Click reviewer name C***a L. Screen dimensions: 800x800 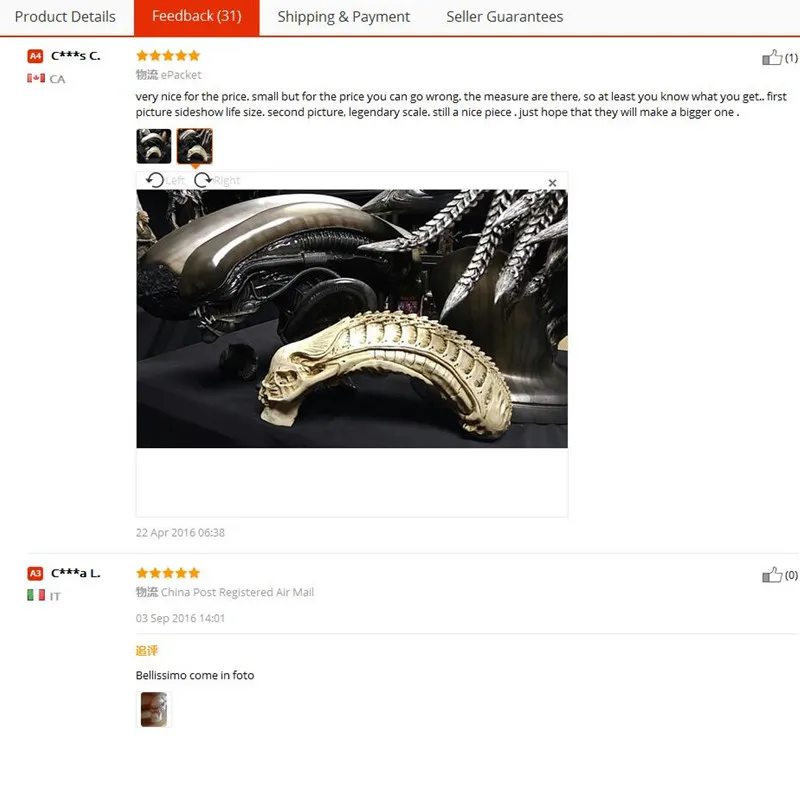coord(76,573)
